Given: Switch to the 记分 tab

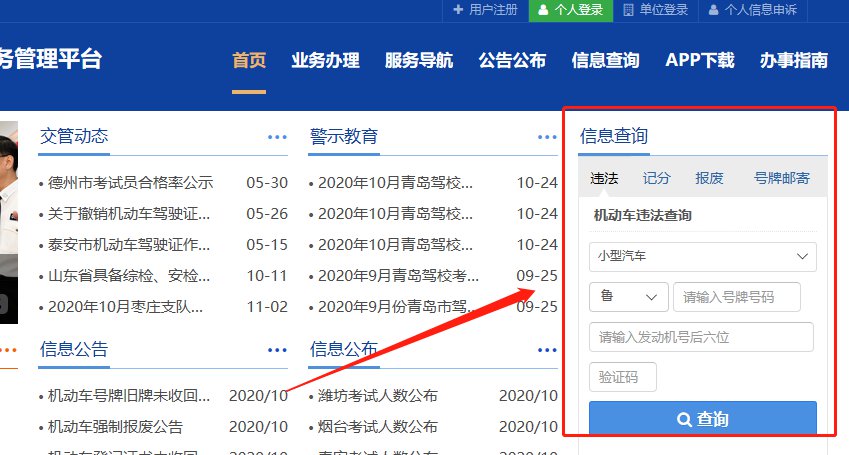Looking at the screenshot, I should click(656, 178).
